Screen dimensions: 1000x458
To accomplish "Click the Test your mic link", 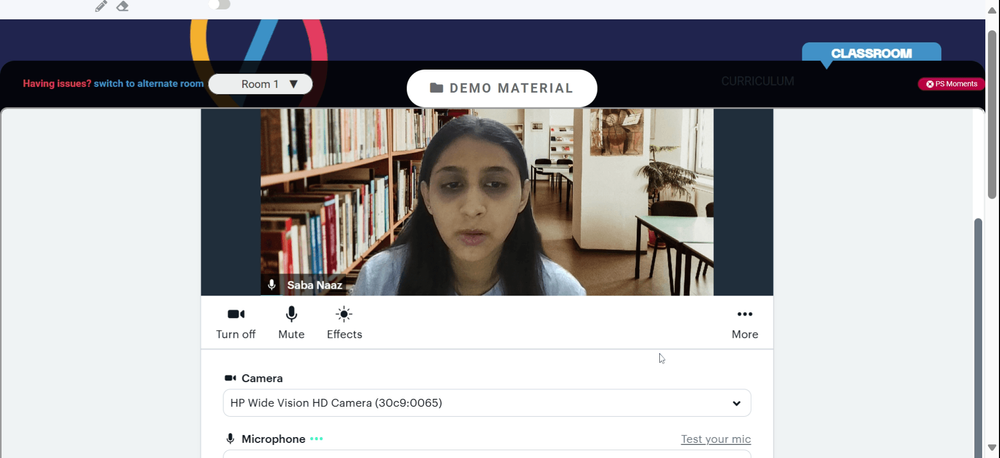I will tap(716, 439).
